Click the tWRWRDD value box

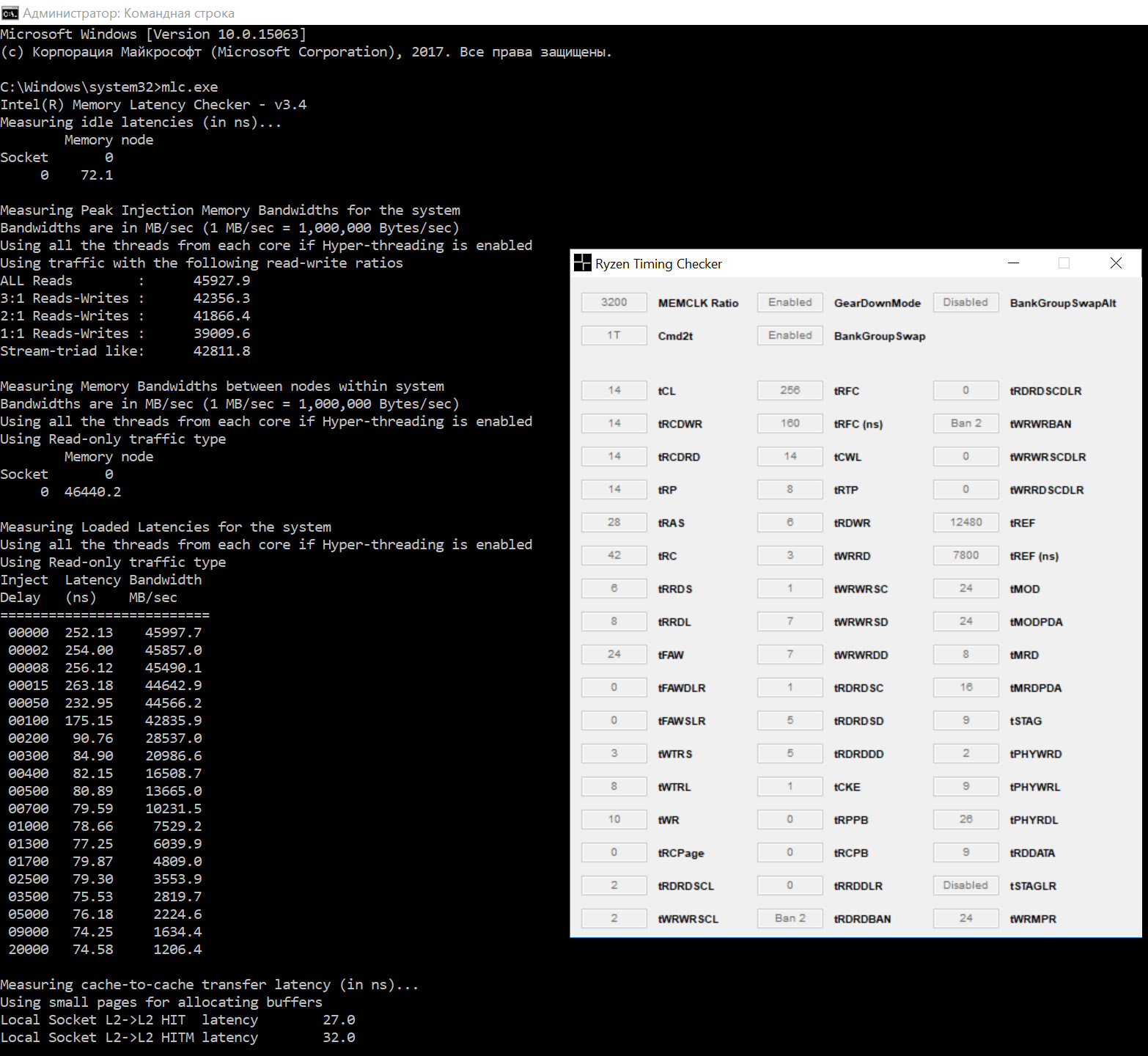point(790,654)
